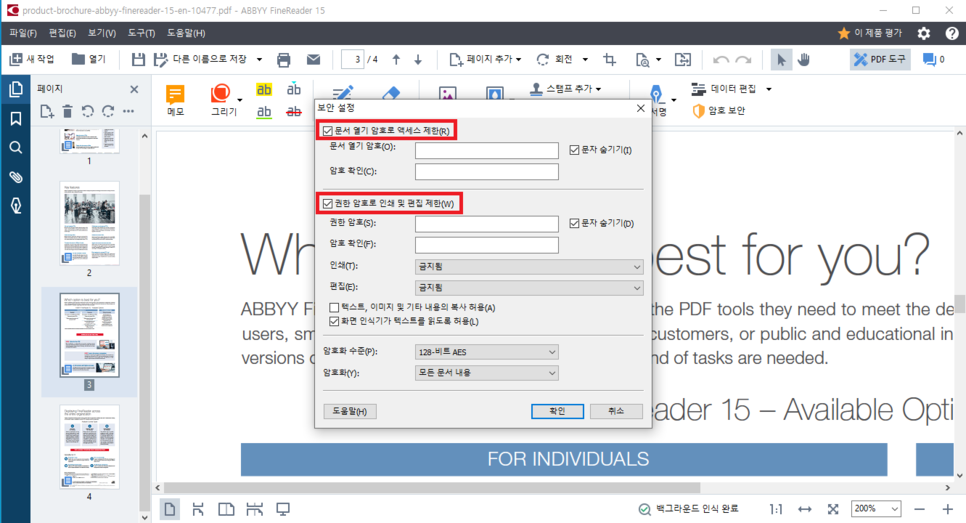Select the 메모 (Note) tool
The image size is (966, 523).
pos(176,100)
